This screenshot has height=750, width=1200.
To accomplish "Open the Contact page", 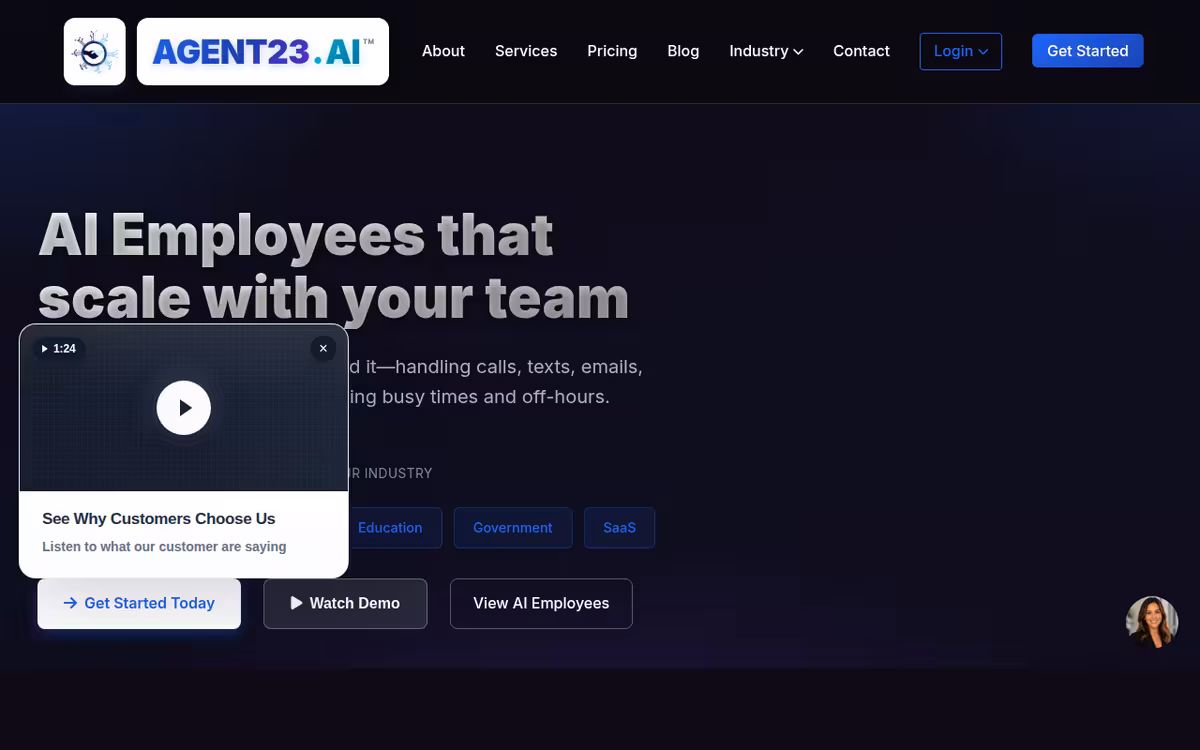I will tap(861, 51).
